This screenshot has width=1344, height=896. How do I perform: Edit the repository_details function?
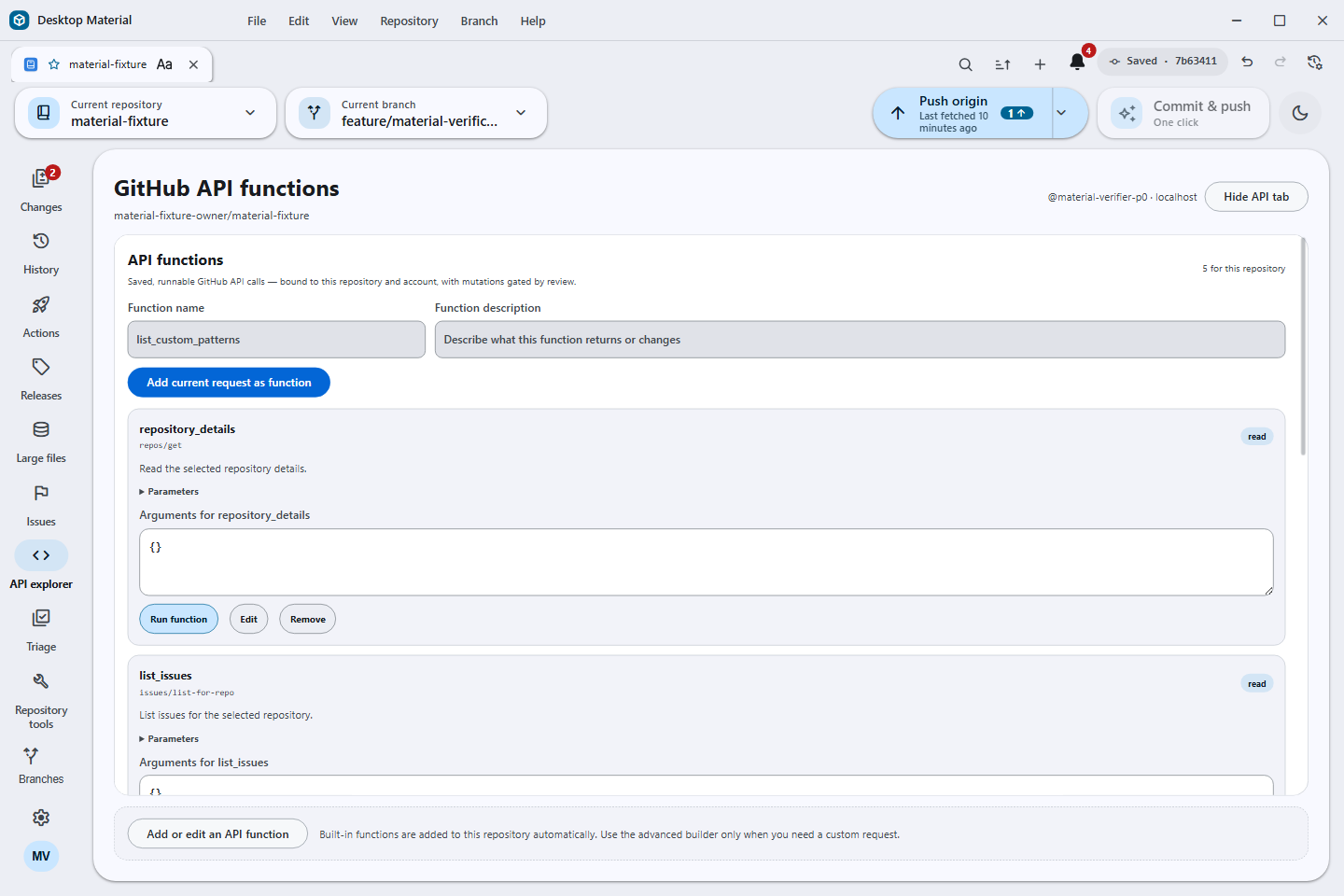(x=248, y=620)
